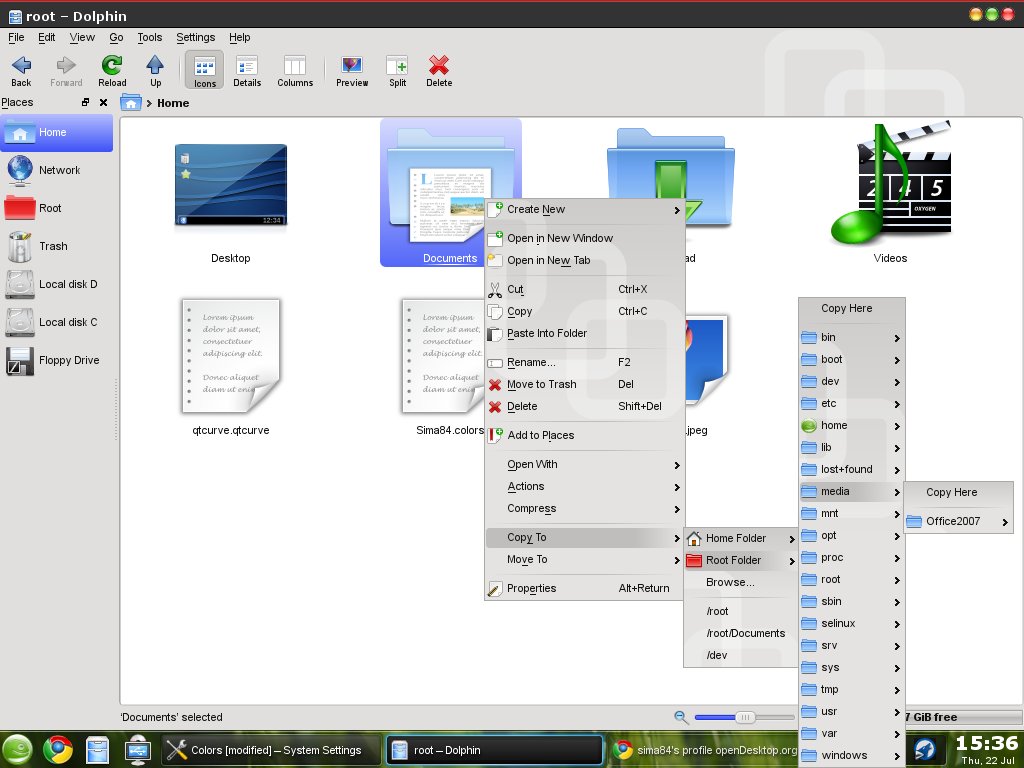Open the File menu
1024x768 pixels.
(x=16, y=37)
